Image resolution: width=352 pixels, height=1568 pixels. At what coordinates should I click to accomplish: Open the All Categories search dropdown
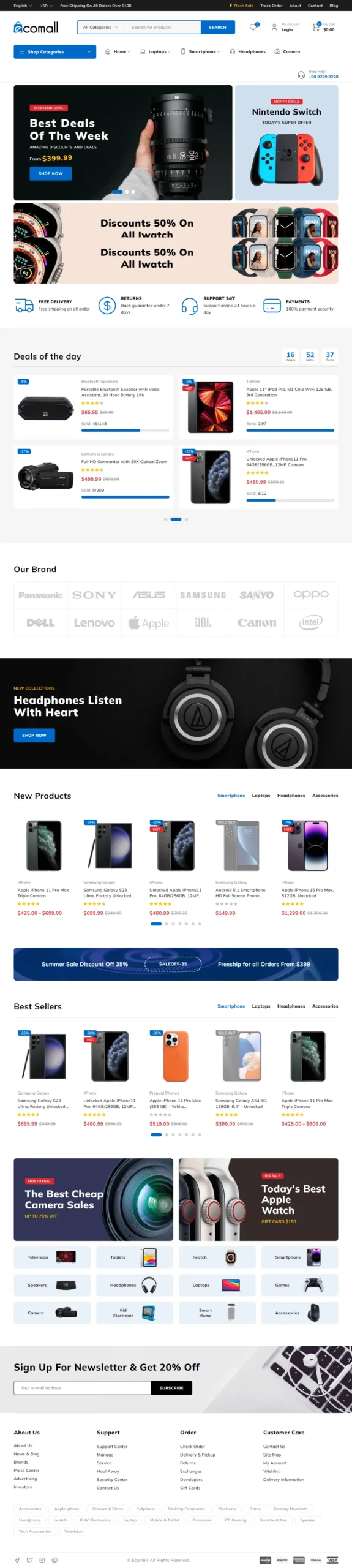(101, 28)
